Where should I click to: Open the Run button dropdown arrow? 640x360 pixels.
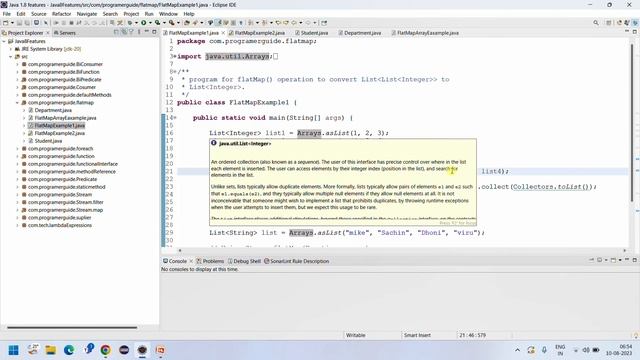point(150,23)
